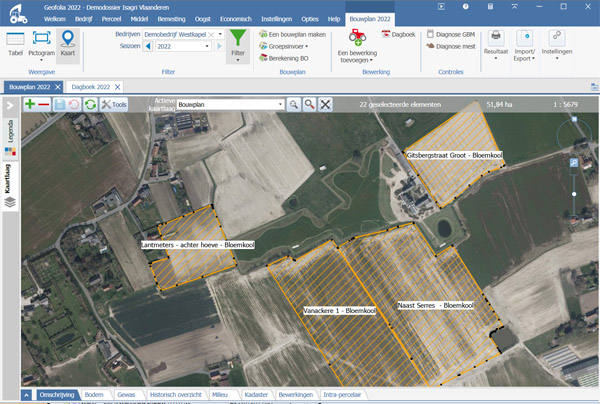600x404 pixels.
Task: Switch to Tabel view
Action: [15, 44]
